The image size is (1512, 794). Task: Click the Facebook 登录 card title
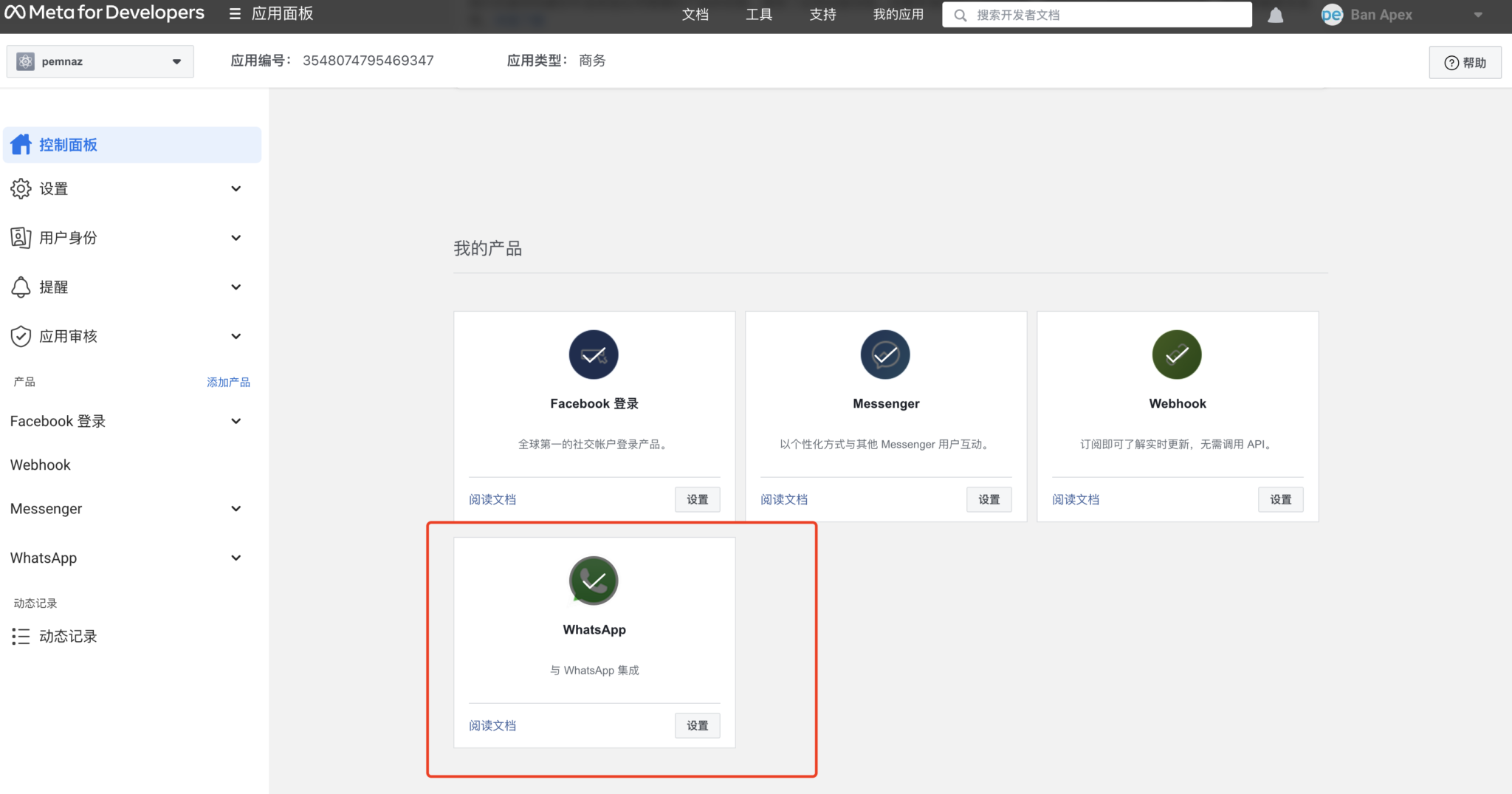[594, 404]
